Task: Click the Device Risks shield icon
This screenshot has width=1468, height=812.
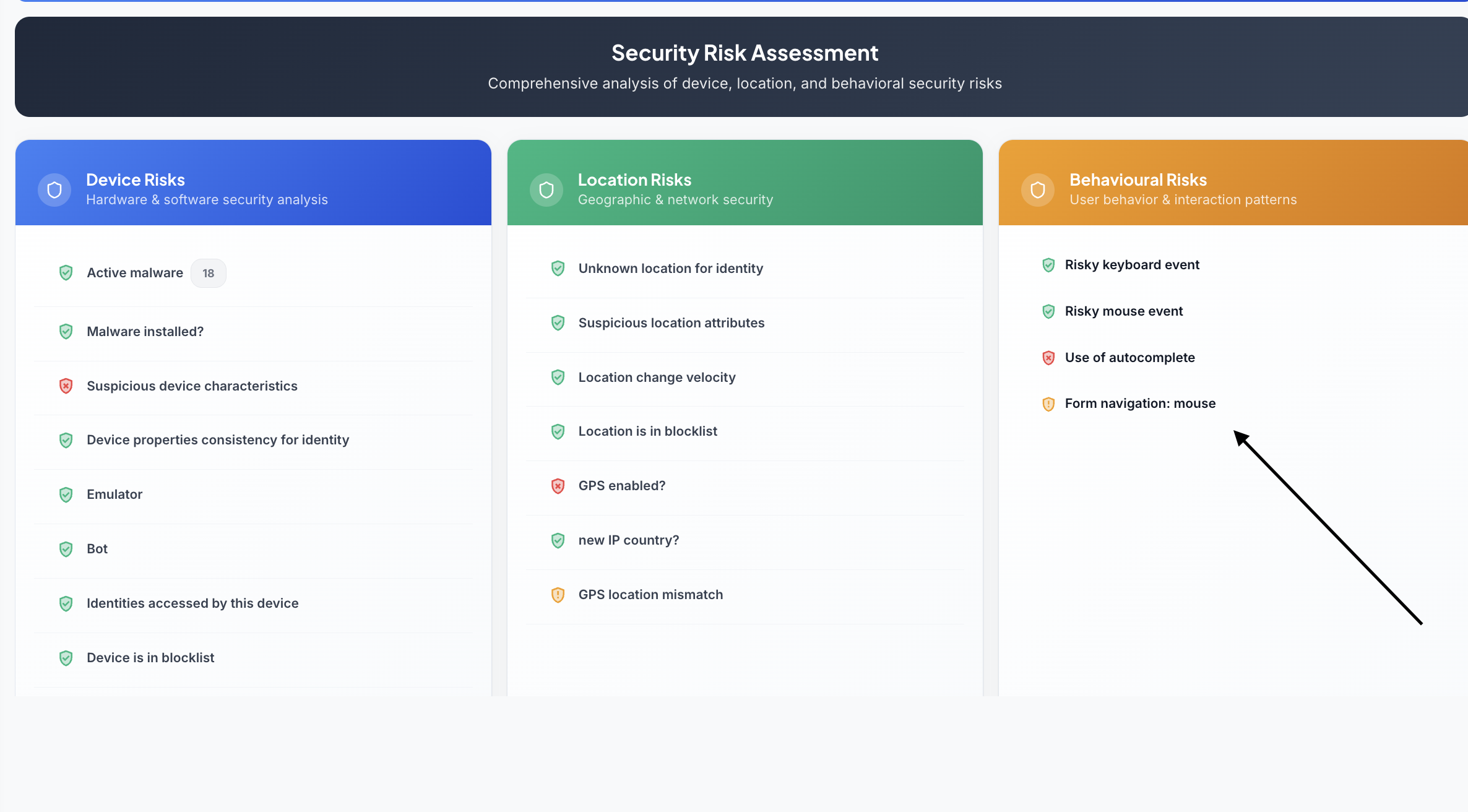Action: (x=54, y=190)
